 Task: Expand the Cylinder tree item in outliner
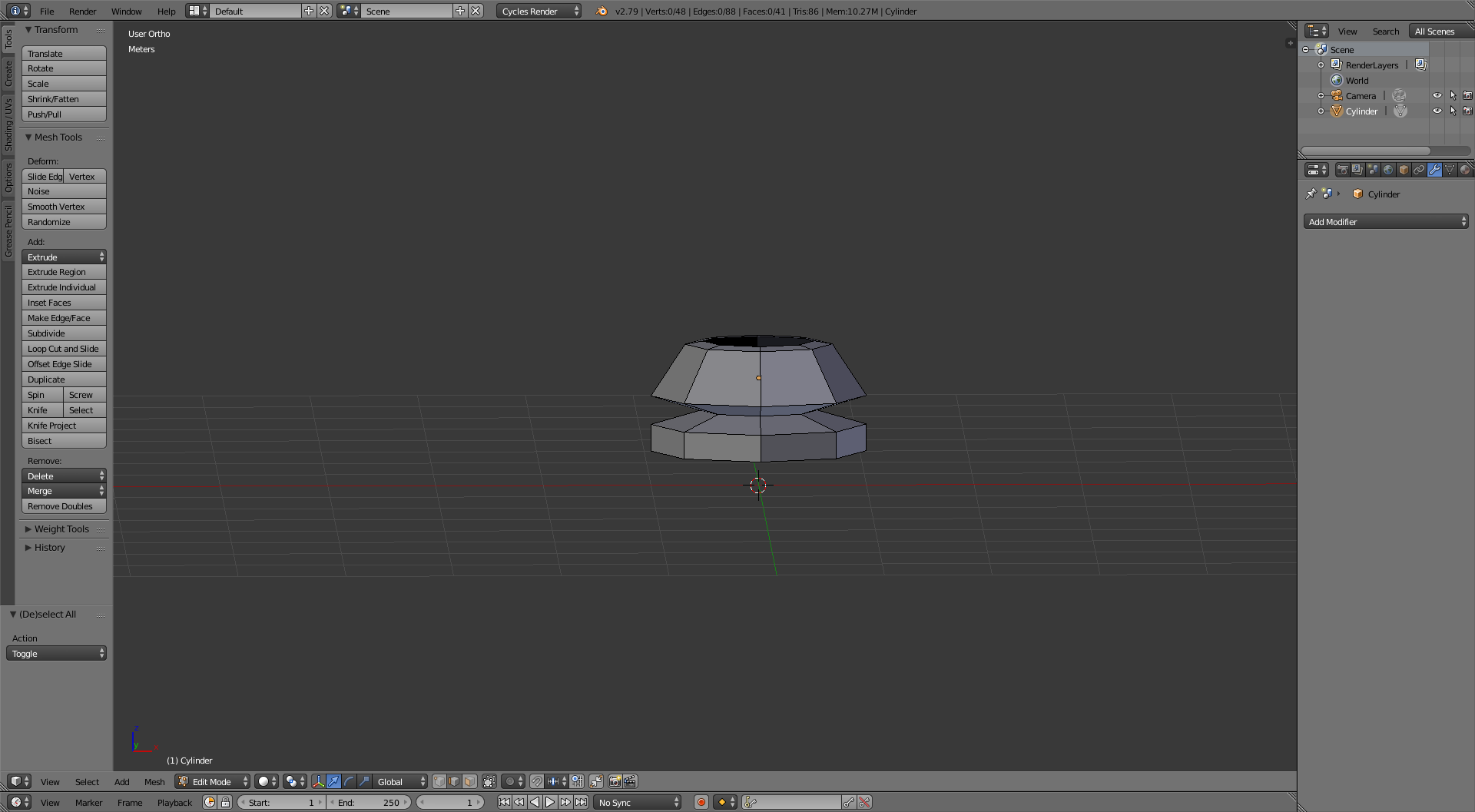tap(1321, 111)
